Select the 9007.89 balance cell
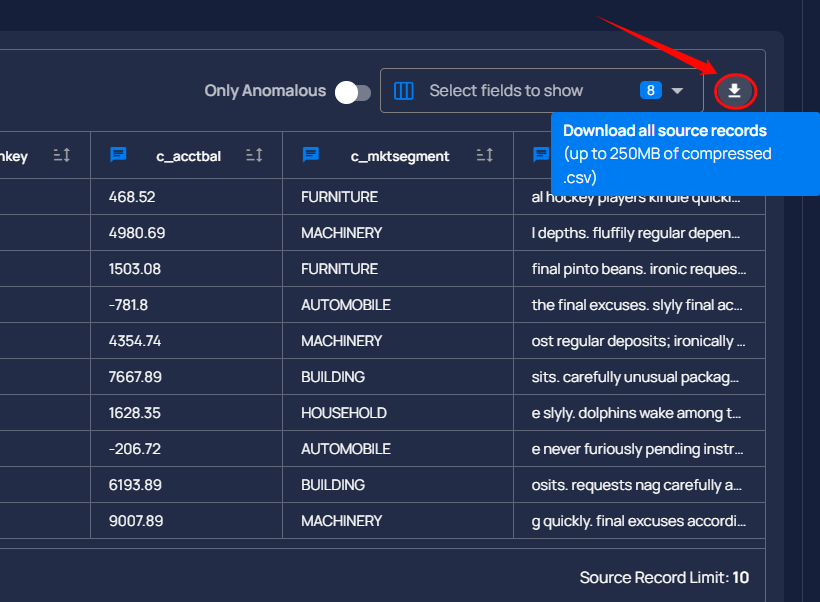The height and width of the screenshot is (602, 820). coord(186,521)
